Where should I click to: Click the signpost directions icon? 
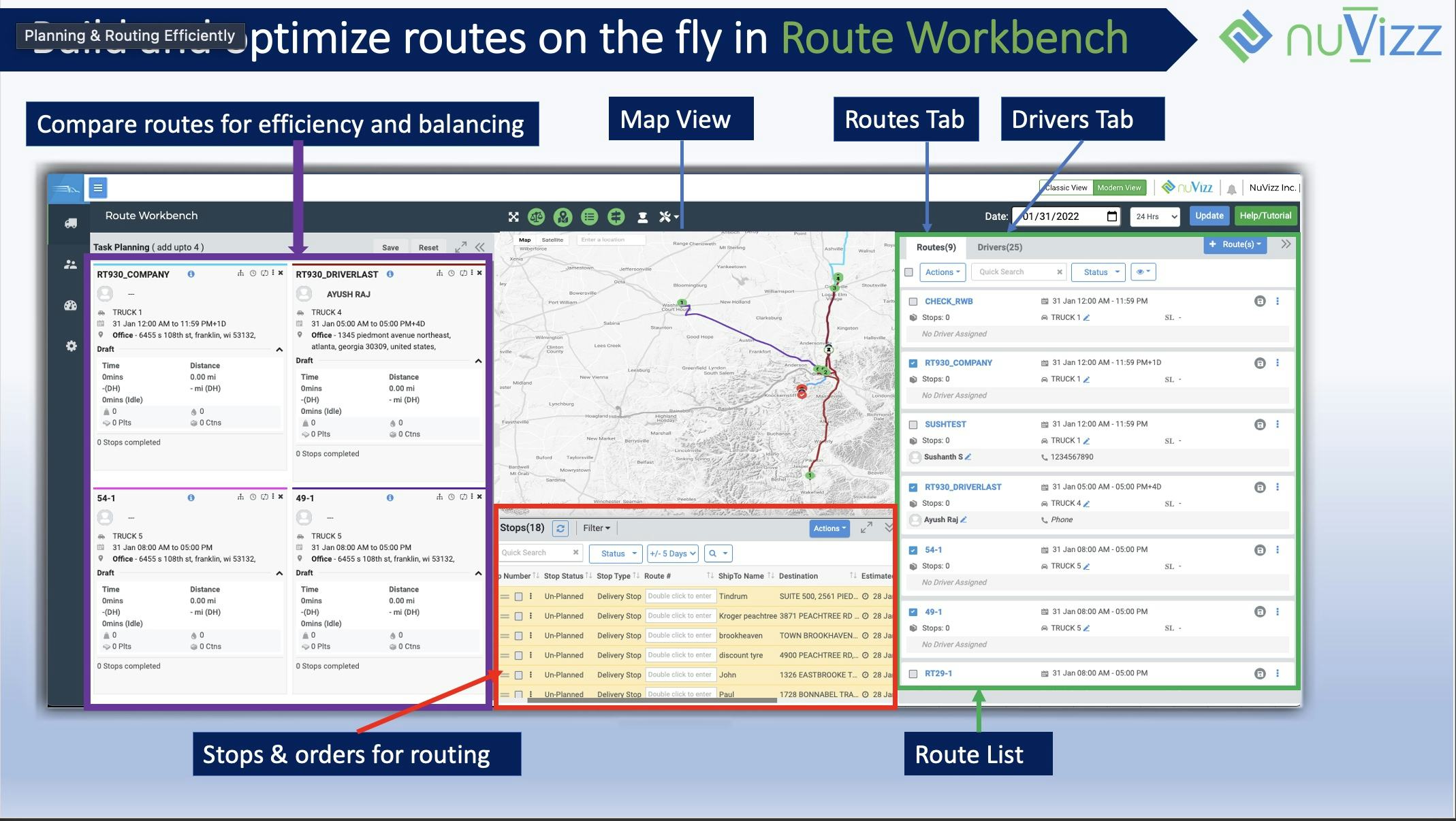pos(616,216)
